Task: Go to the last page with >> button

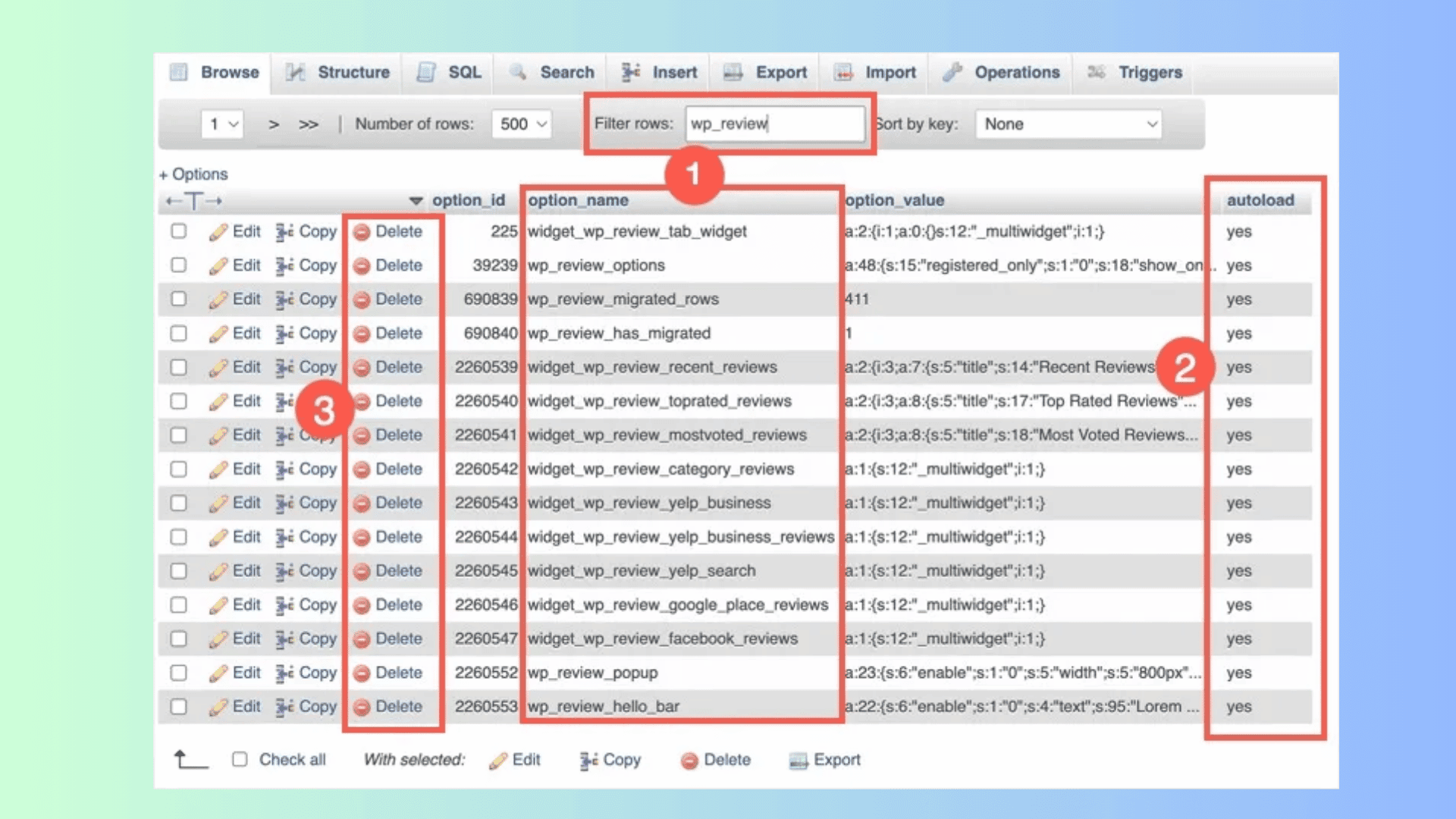Action: tap(308, 124)
